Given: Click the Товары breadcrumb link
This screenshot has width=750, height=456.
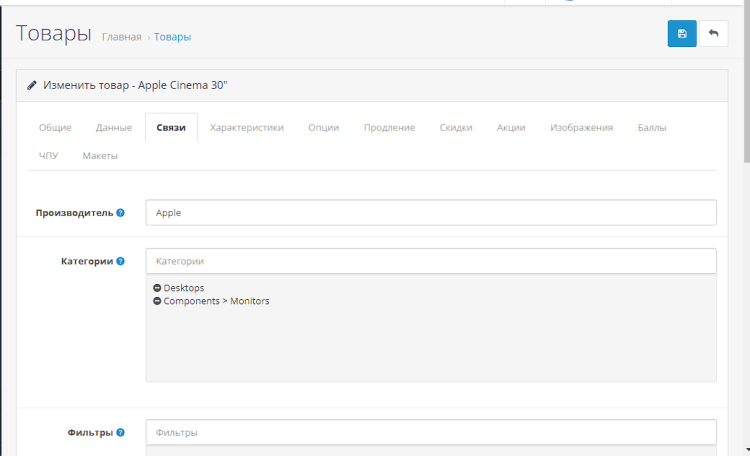Looking at the screenshot, I should pyautogui.click(x=172, y=37).
